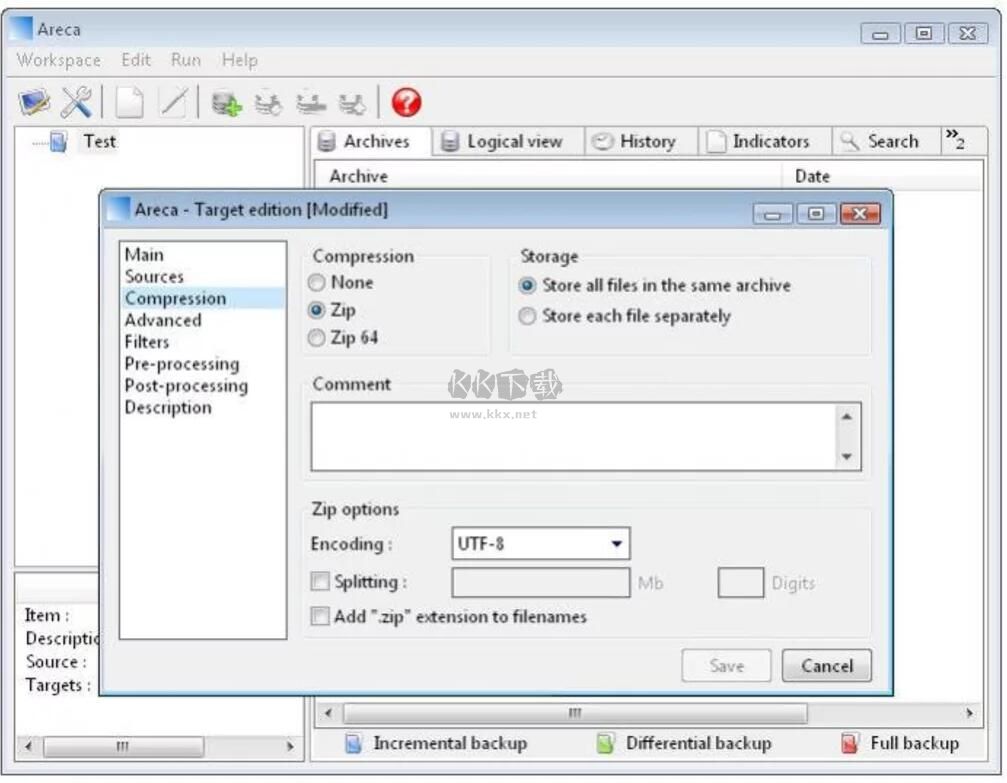The width and height of the screenshot is (1007, 783).
Task: Open preferences with the wrench tools icon
Action: (x=76, y=102)
